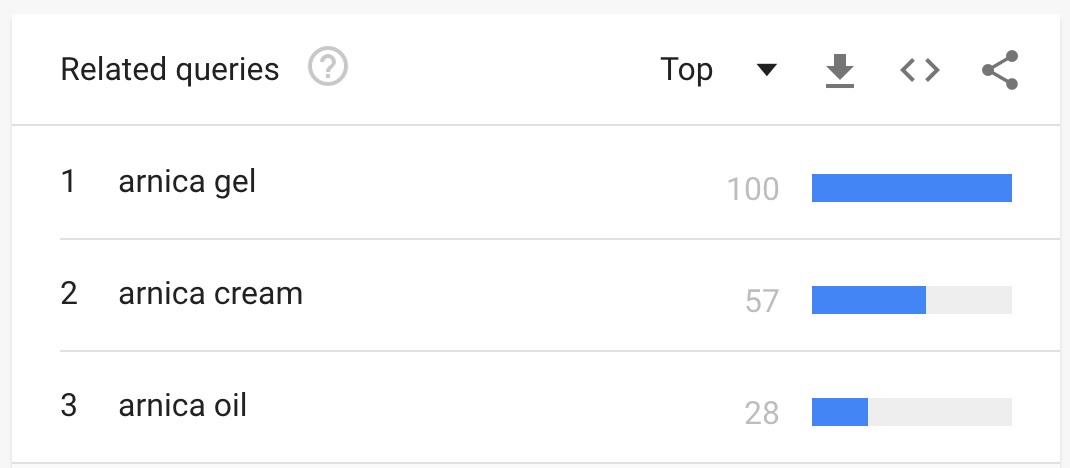This screenshot has width=1070, height=468.
Task: Download related queries as CSV
Action: point(840,70)
